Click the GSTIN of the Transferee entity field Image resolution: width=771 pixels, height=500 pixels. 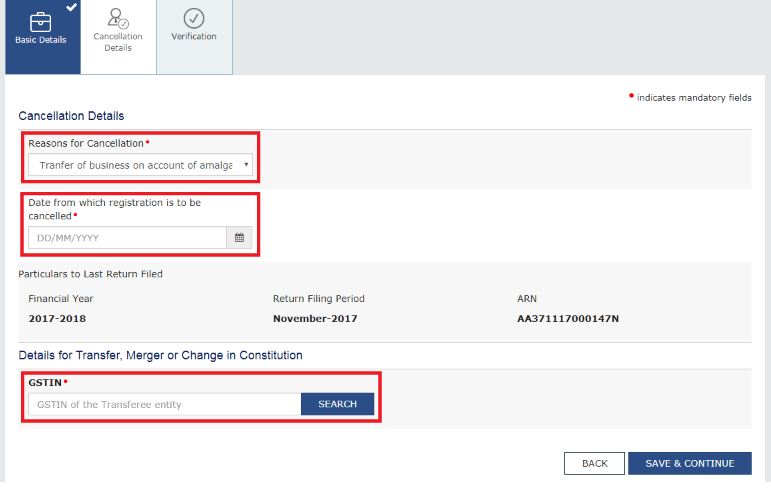click(x=164, y=404)
